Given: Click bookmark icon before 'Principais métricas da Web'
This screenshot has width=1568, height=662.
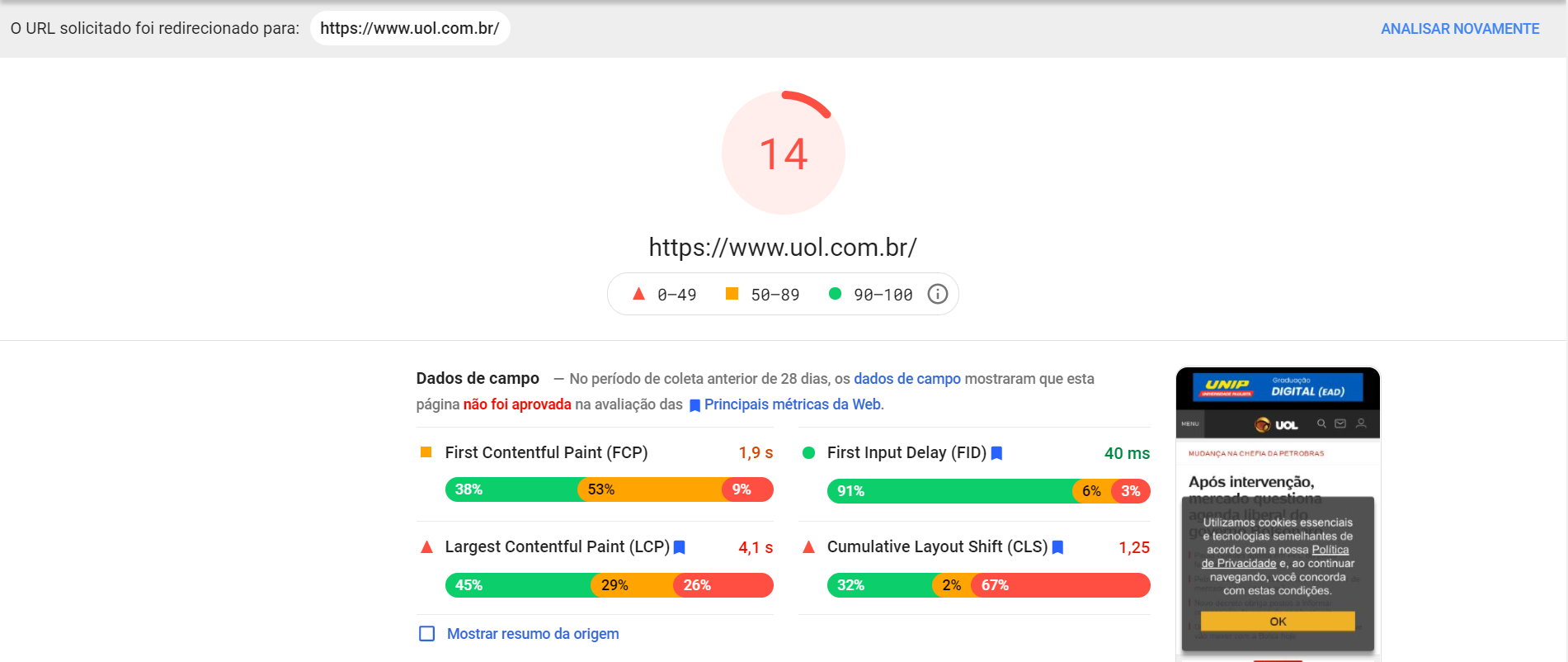Looking at the screenshot, I should [695, 405].
